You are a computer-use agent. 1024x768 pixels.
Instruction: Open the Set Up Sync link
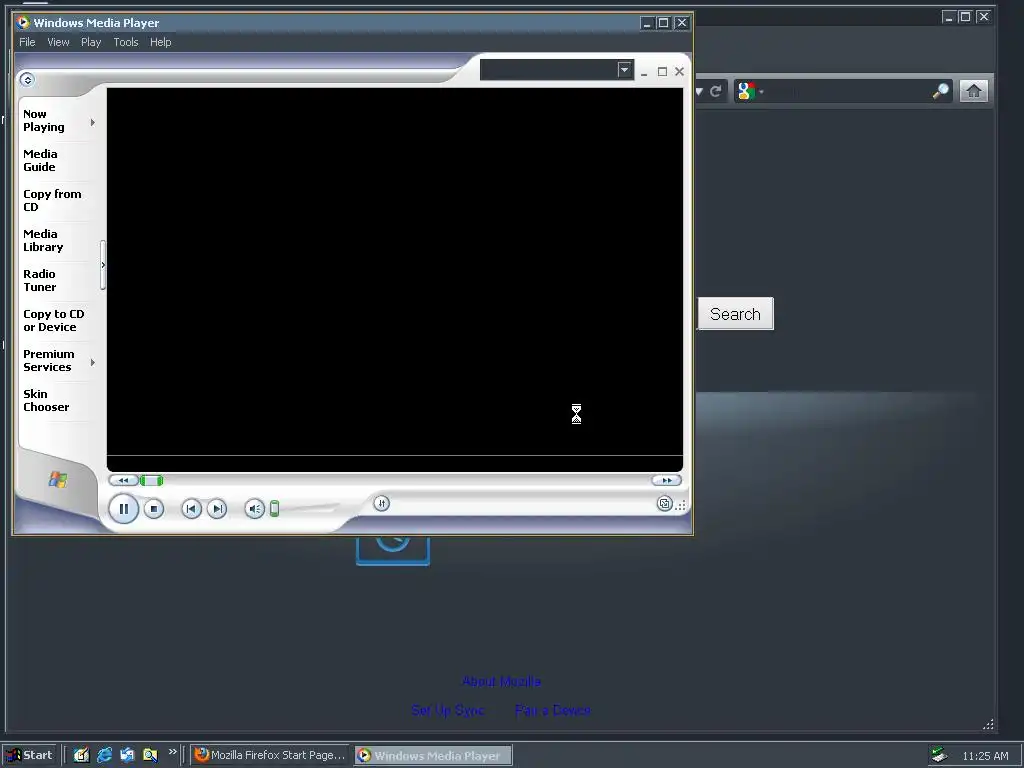(448, 710)
